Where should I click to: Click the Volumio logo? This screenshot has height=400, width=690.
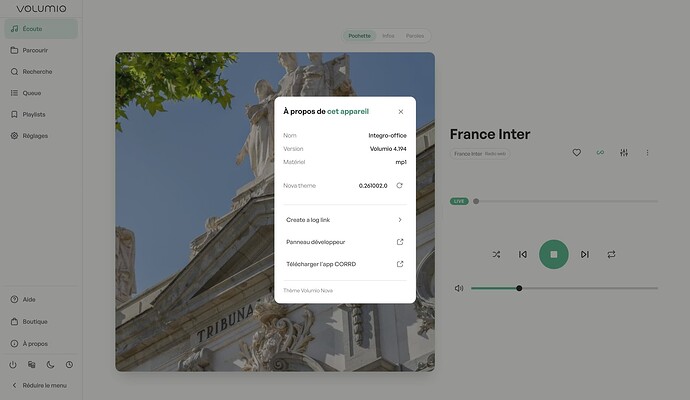(41, 8)
